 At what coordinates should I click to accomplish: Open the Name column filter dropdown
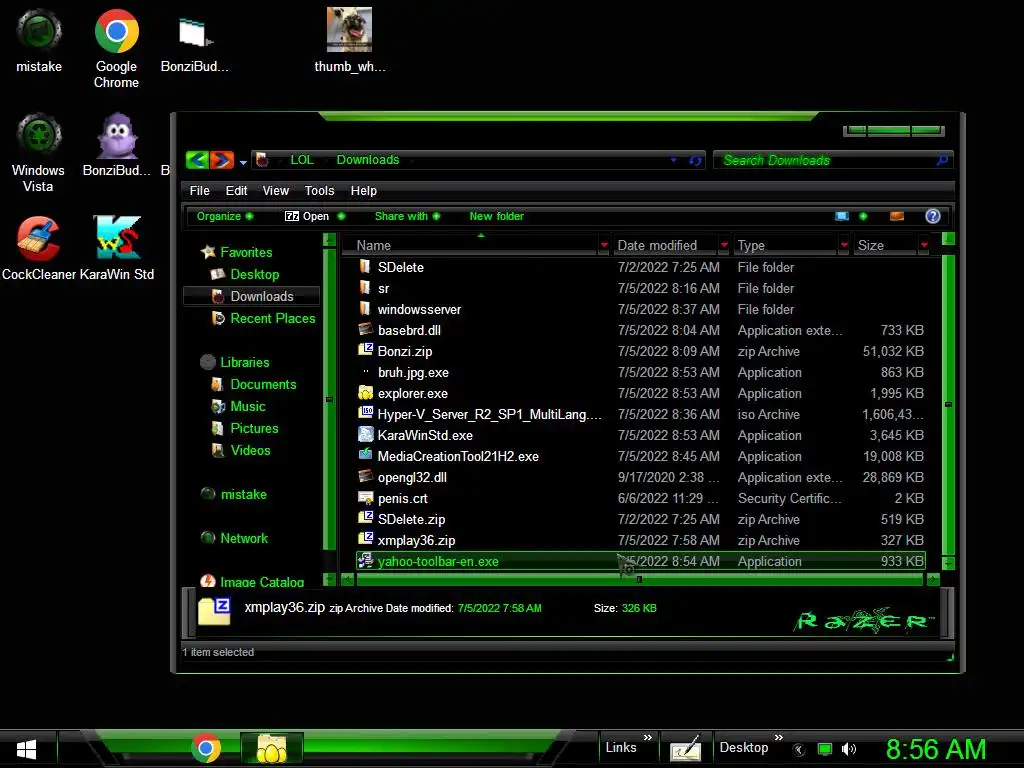604,246
